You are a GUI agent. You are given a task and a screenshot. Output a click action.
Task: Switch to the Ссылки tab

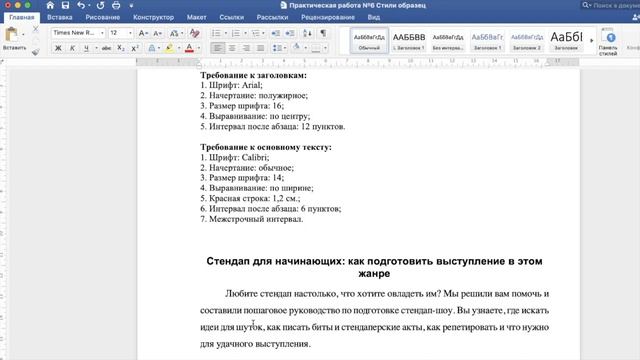click(x=231, y=17)
